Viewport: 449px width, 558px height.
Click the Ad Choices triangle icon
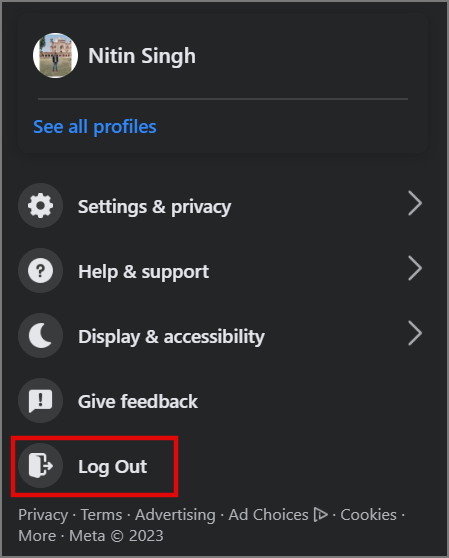(321, 515)
